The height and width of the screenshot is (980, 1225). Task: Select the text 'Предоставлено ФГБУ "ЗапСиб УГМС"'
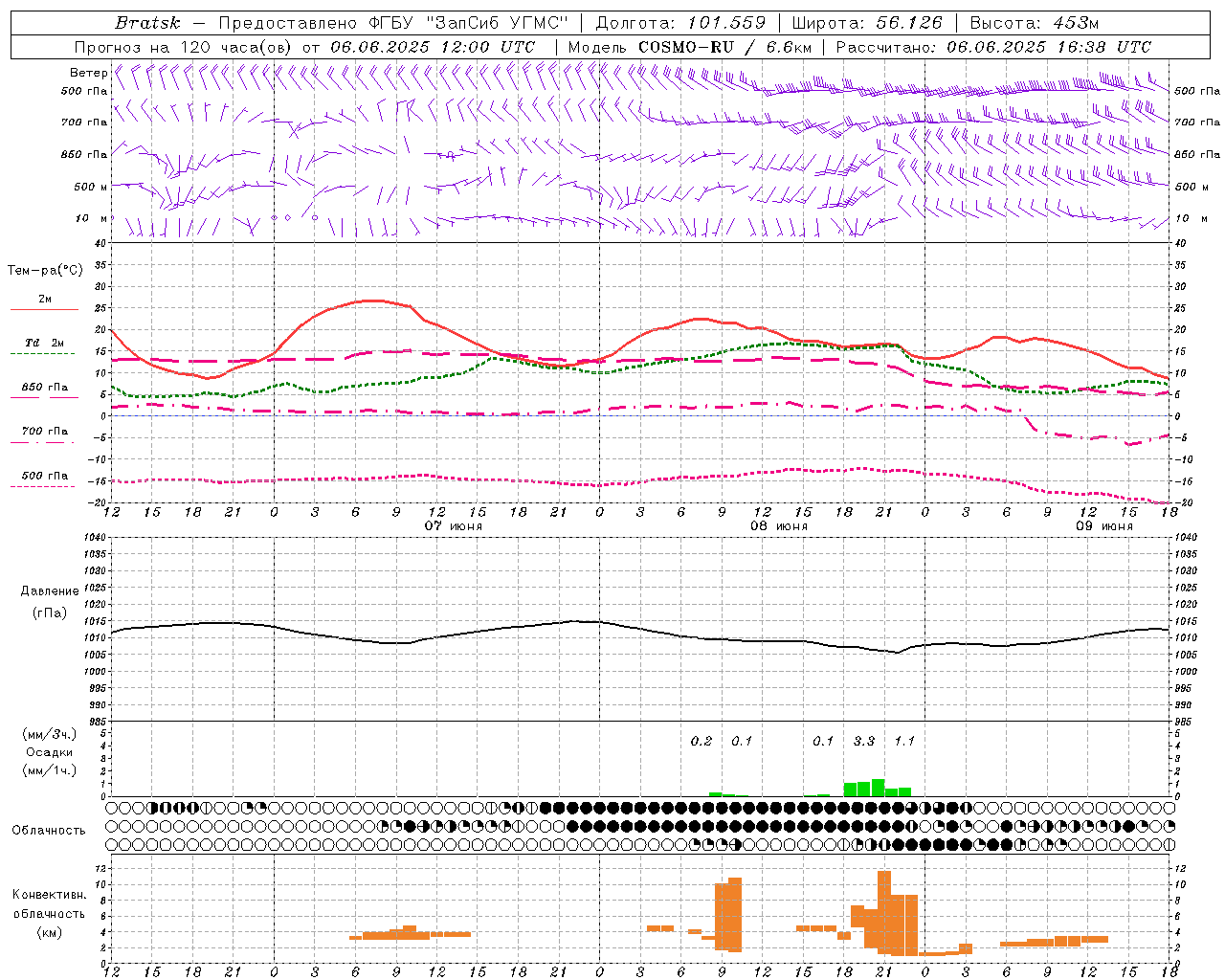pos(394,23)
